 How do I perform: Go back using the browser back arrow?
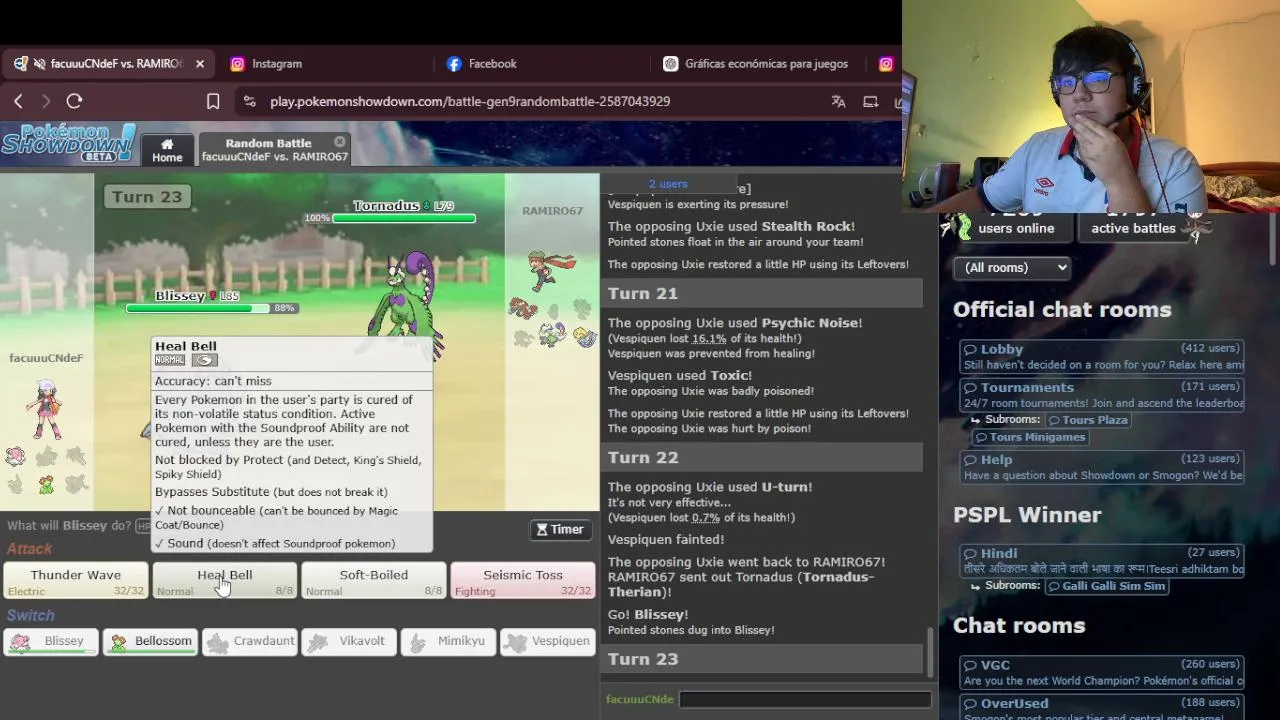(18, 101)
